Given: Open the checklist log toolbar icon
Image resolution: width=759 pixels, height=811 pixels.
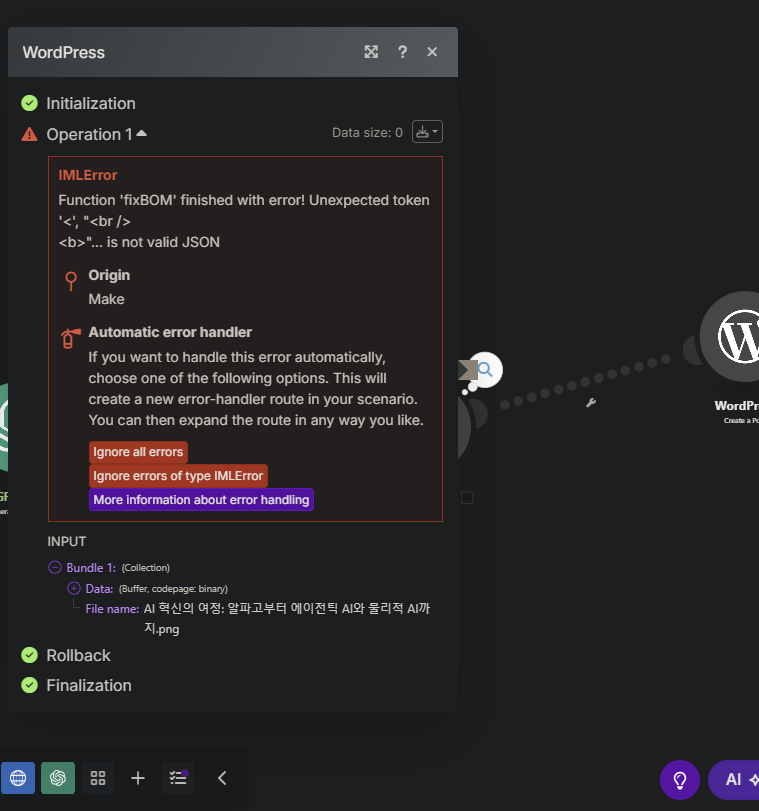Looking at the screenshot, I should (178, 778).
